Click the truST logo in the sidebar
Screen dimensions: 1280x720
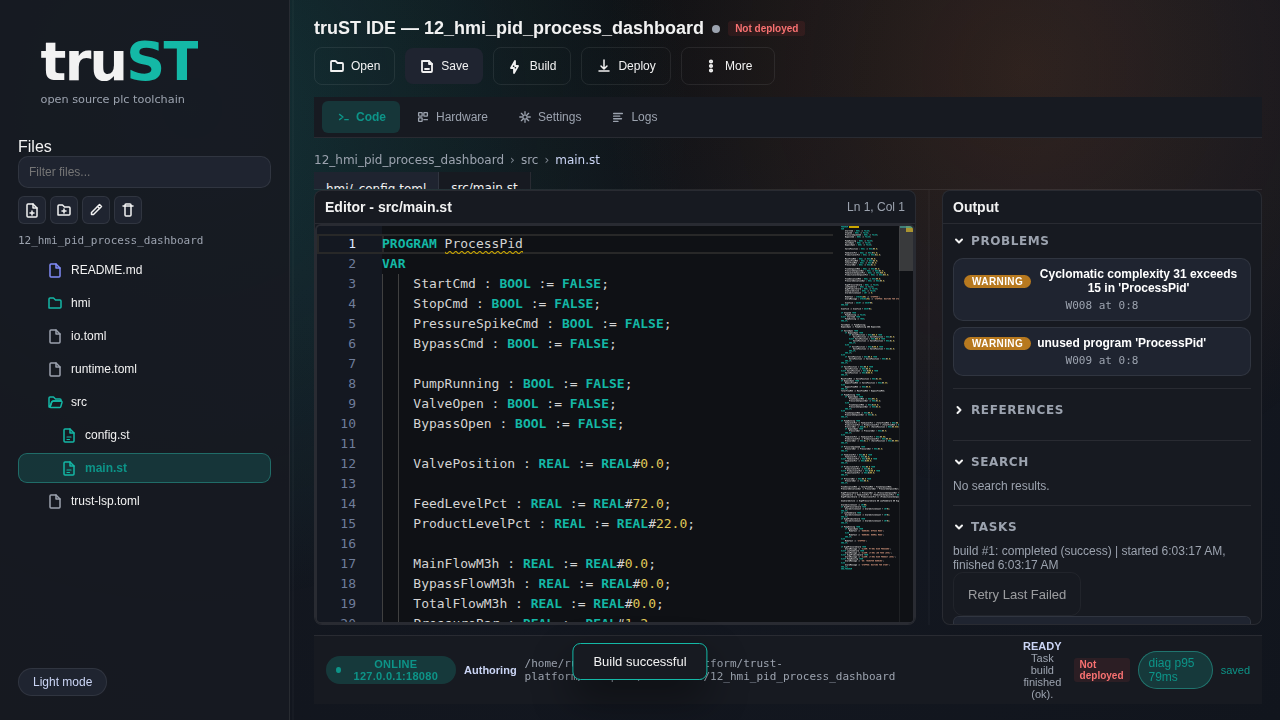pyautogui.click(x=119, y=62)
